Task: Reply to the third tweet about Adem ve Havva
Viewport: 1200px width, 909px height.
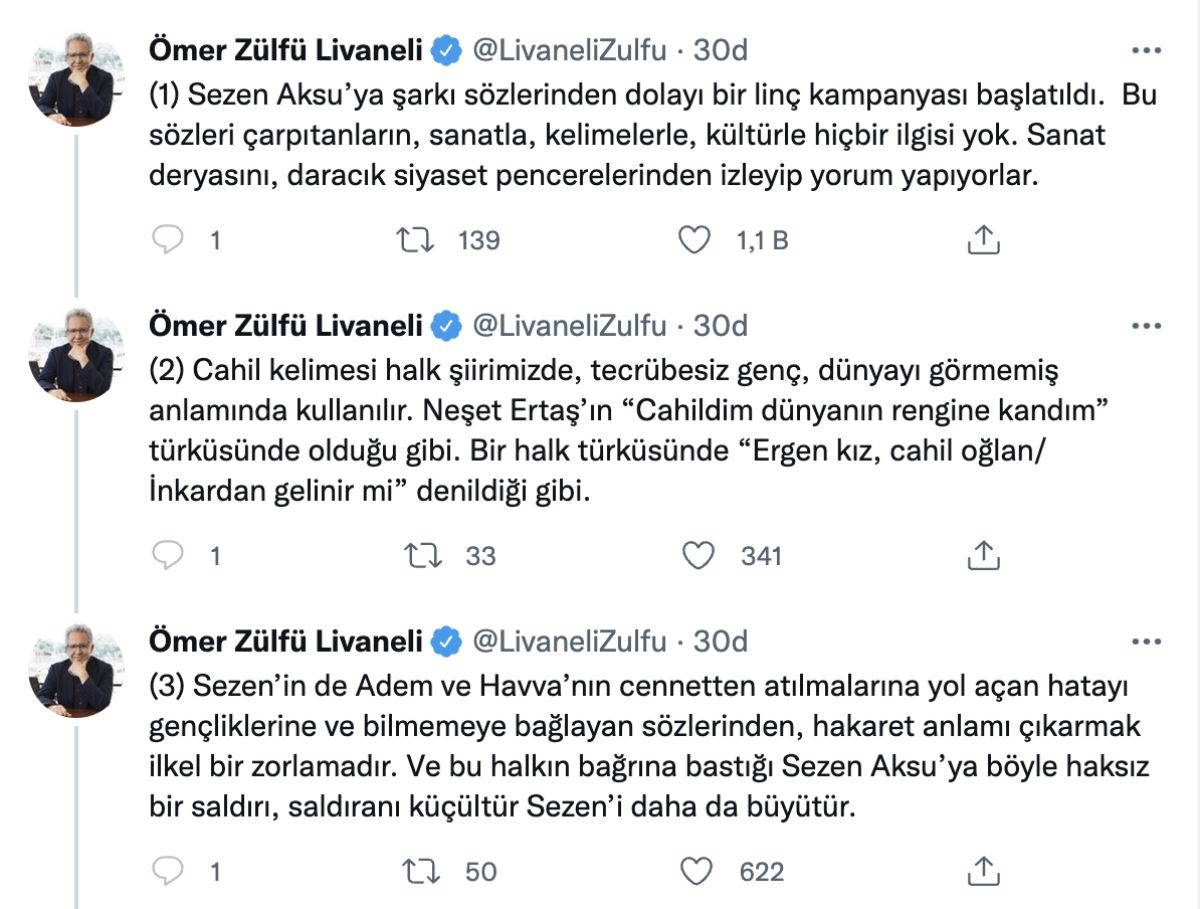Action: (168, 871)
